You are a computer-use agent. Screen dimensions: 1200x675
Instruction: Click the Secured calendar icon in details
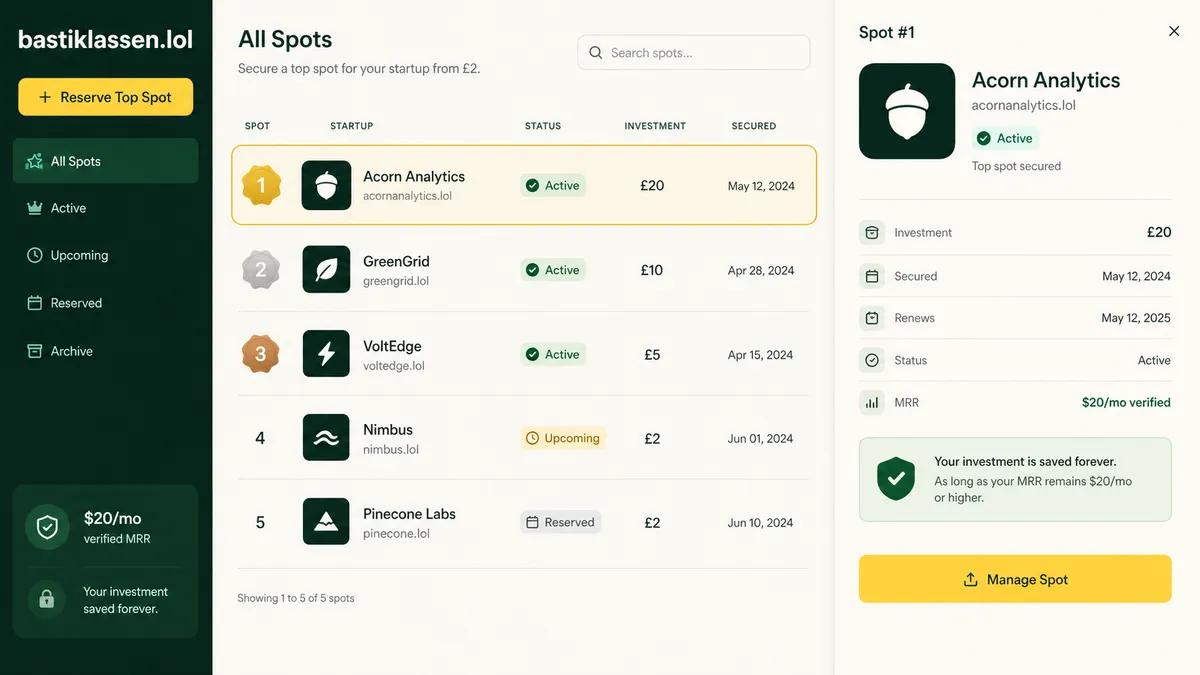(x=872, y=276)
